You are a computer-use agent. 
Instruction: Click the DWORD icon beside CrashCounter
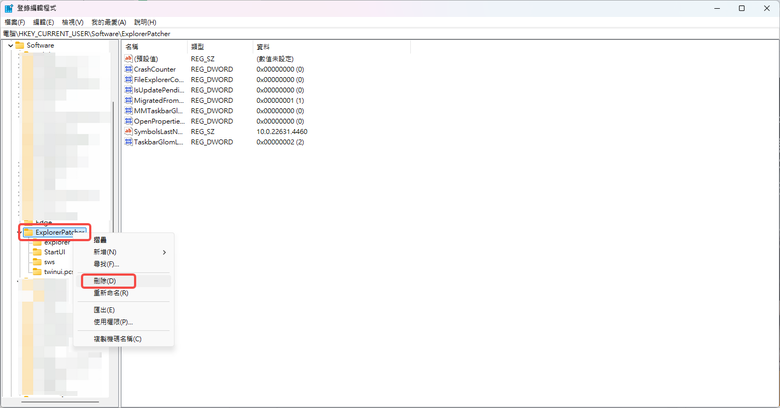(x=128, y=69)
